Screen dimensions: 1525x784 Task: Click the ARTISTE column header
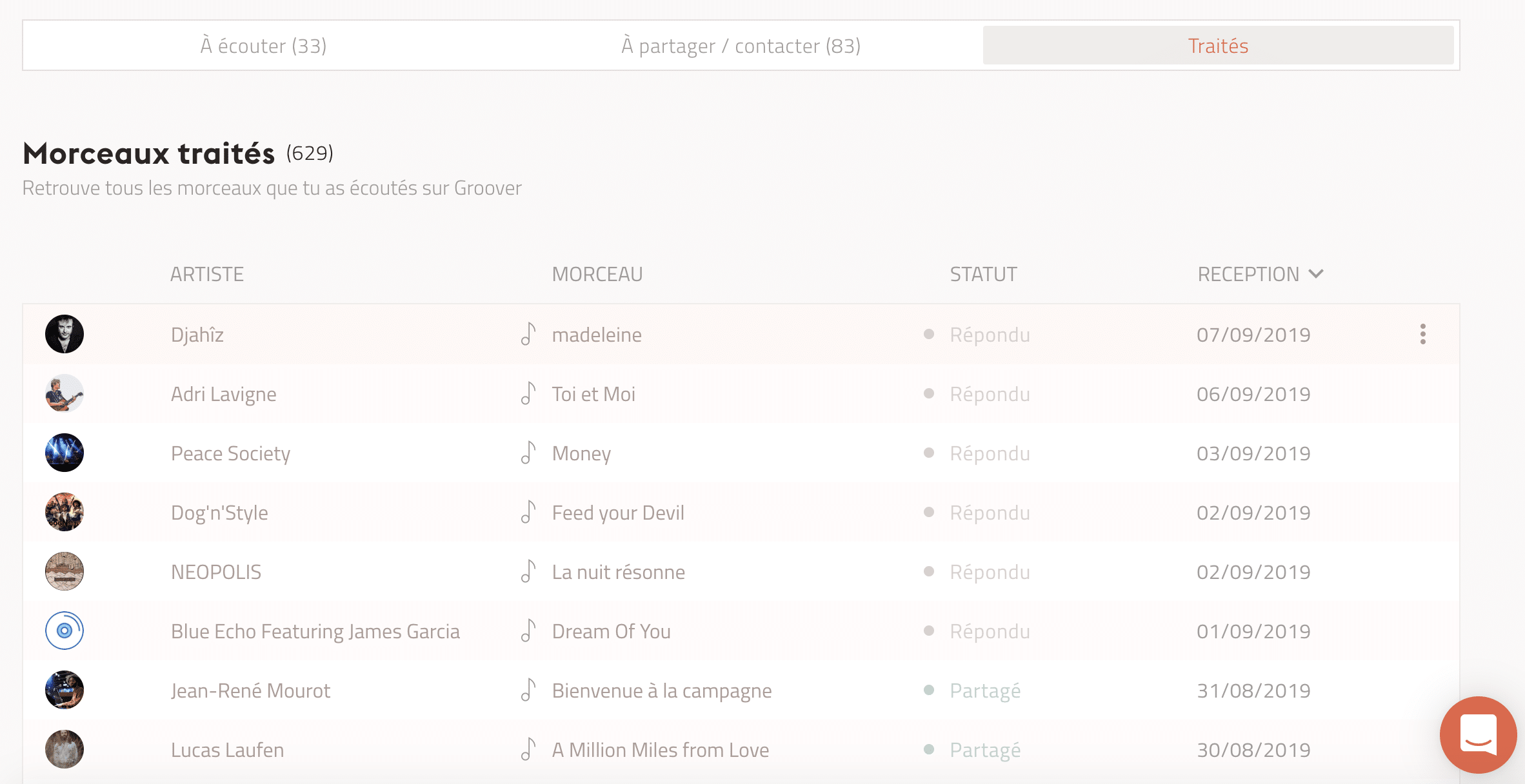coord(207,274)
